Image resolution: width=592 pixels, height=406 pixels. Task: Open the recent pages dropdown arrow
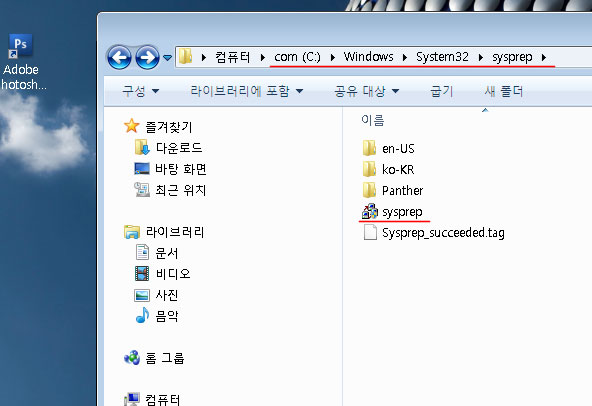coord(167,58)
